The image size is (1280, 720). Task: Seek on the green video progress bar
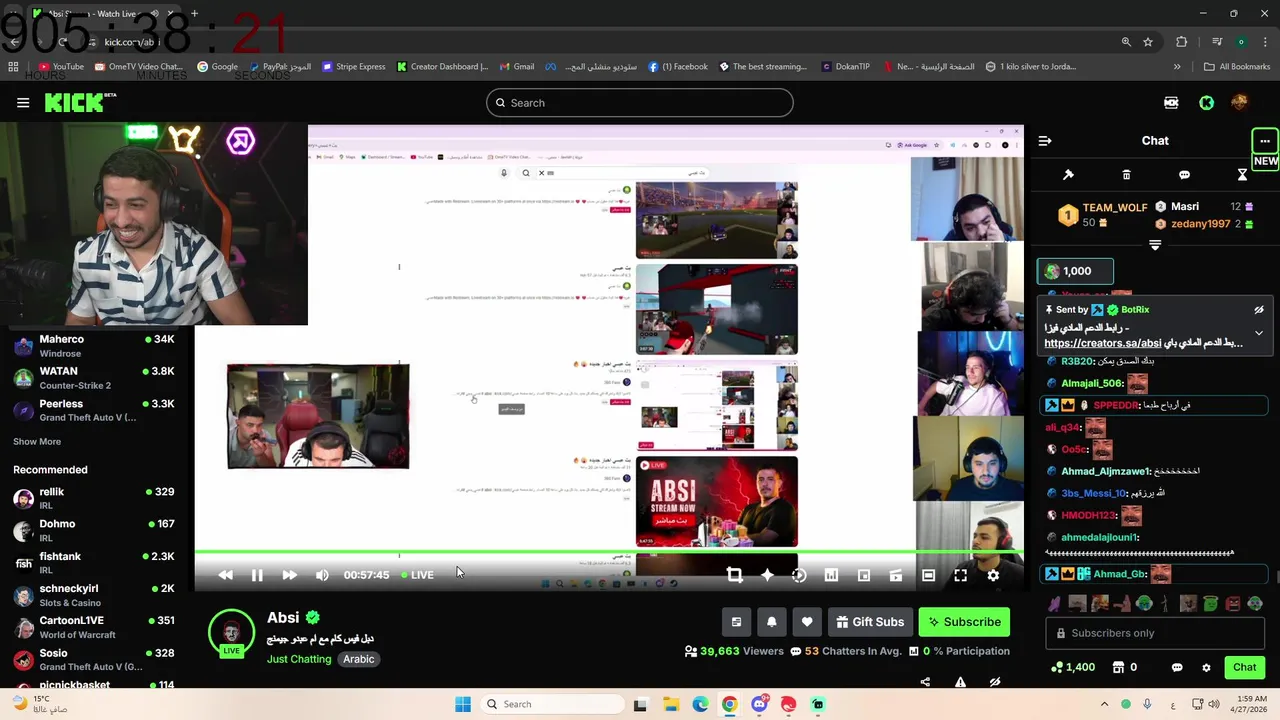coord(609,552)
